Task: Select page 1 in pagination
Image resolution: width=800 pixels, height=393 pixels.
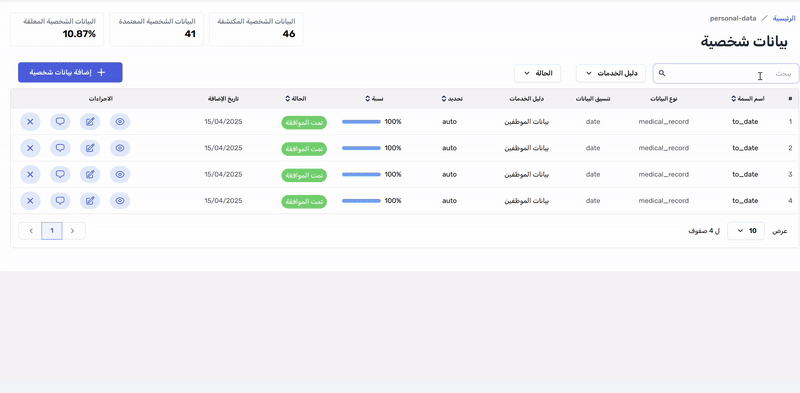Action: [x=52, y=231]
